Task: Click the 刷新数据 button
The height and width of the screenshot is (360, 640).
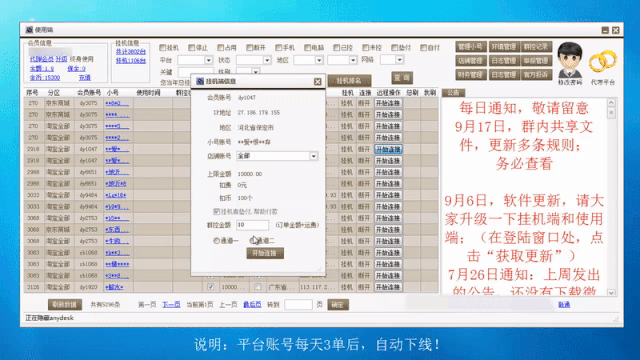Action: click(x=65, y=304)
